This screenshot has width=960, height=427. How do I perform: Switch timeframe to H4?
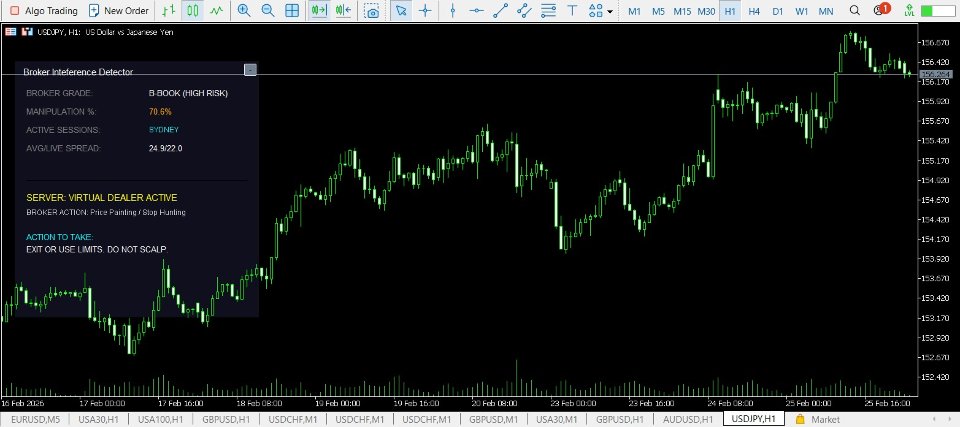[754, 11]
